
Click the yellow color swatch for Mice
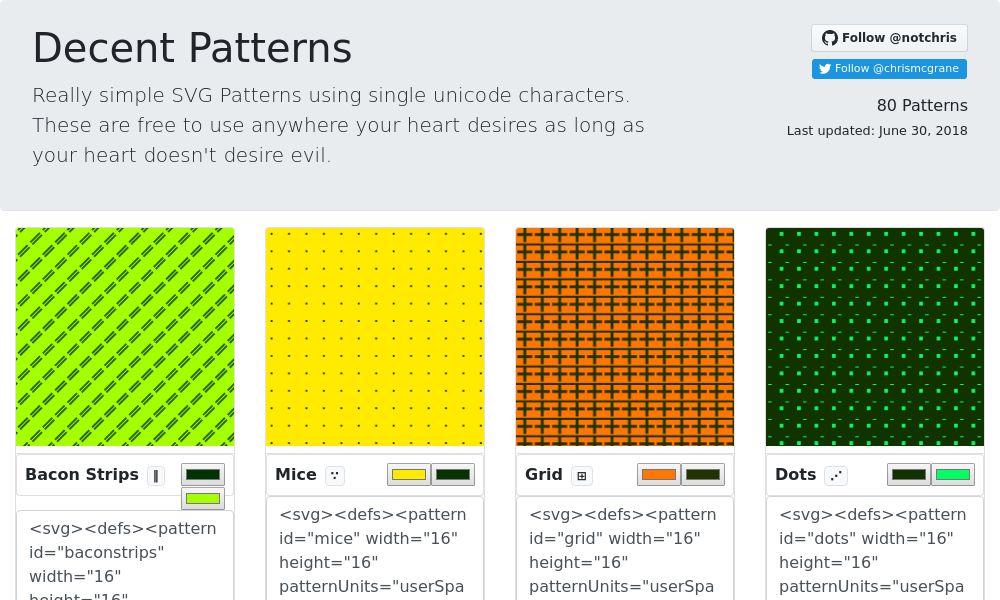pyautogui.click(x=408, y=474)
